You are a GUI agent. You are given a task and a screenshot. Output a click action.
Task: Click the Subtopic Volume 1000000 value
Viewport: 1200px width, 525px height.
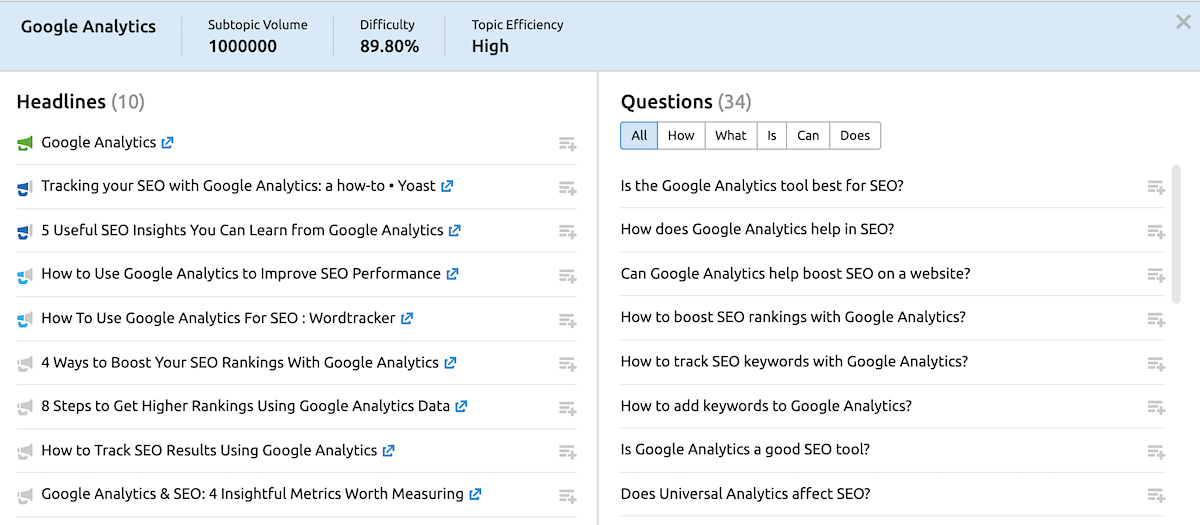[x=243, y=46]
